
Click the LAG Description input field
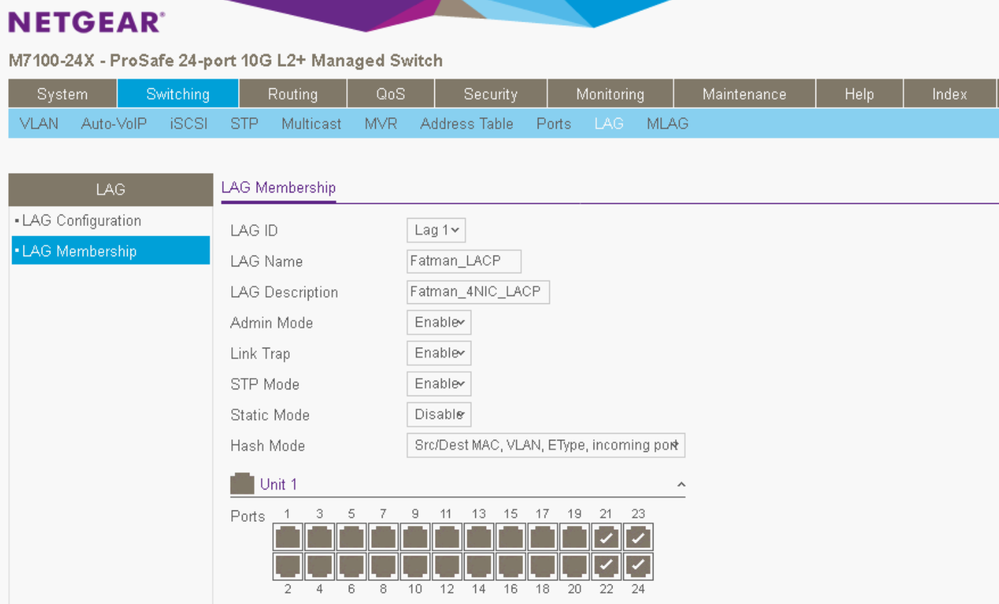coord(478,292)
